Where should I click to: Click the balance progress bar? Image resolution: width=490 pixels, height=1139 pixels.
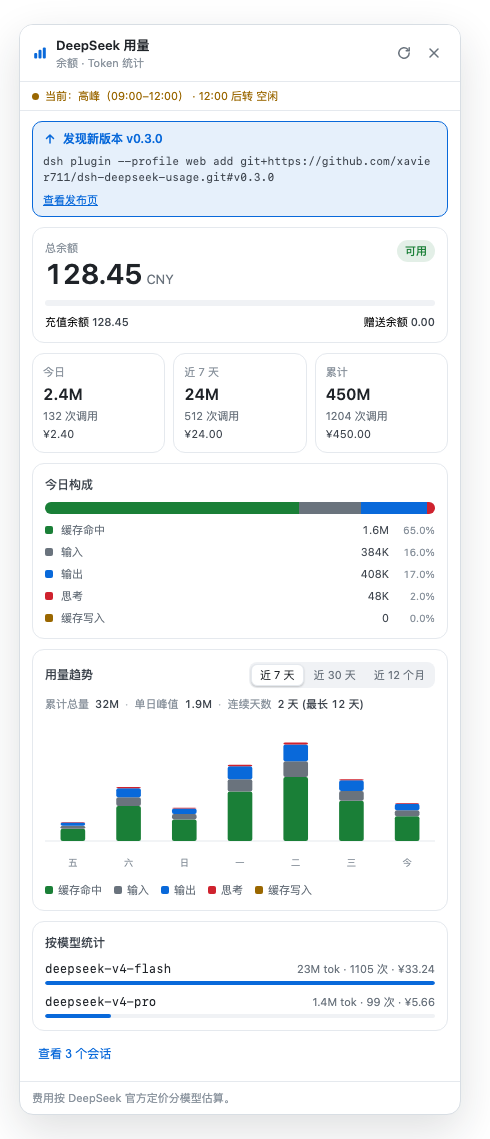pos(240,303)
